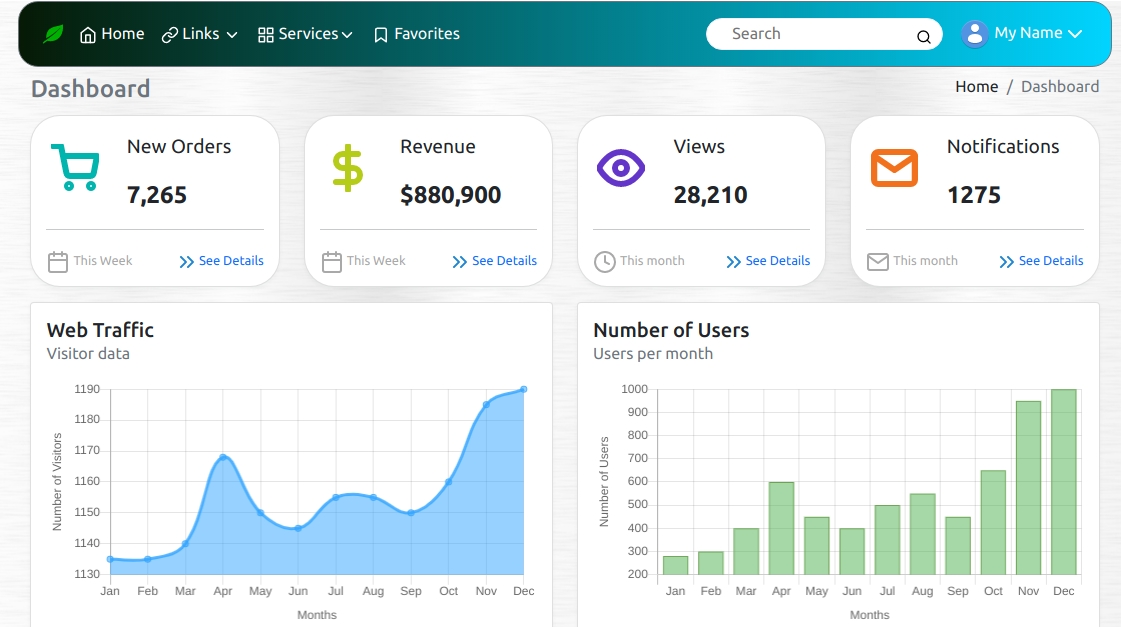Open the Services dropdown menu
This screenshot has width=1121, height=627.
[x=305, y=34]
